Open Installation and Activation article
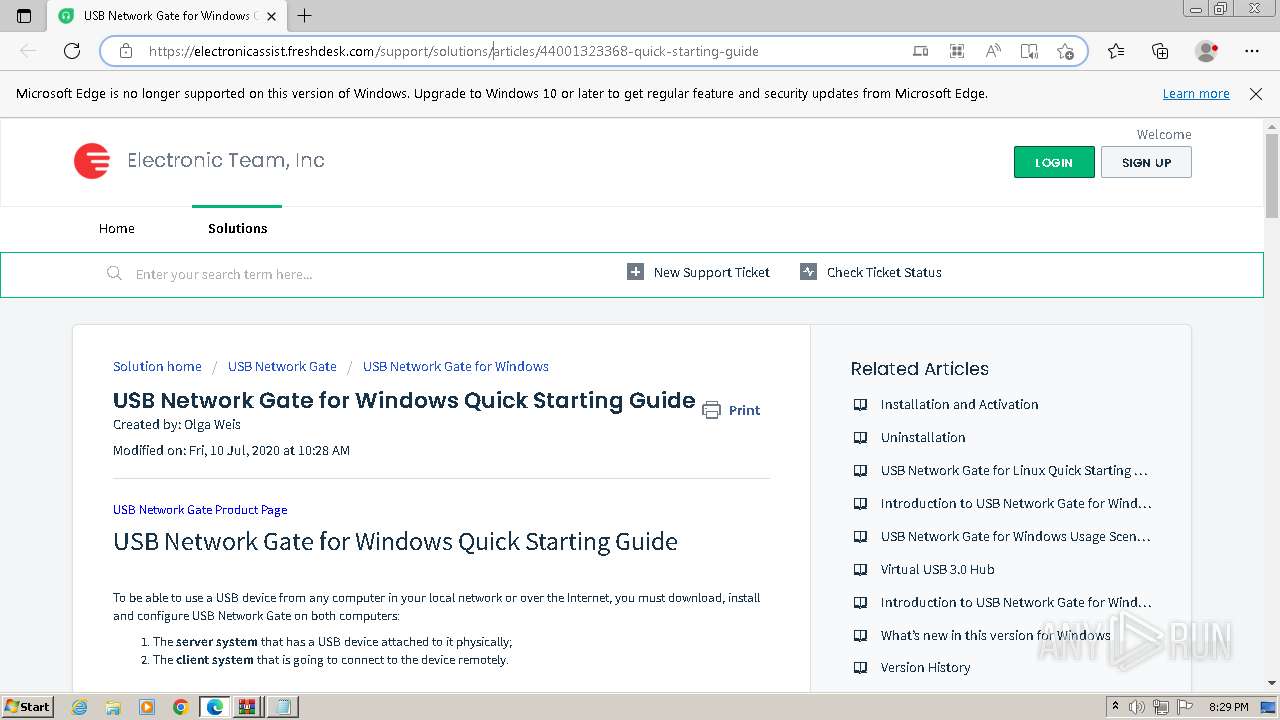The width and height of the screenshot is (1280, 720). (x=959, y=404)
